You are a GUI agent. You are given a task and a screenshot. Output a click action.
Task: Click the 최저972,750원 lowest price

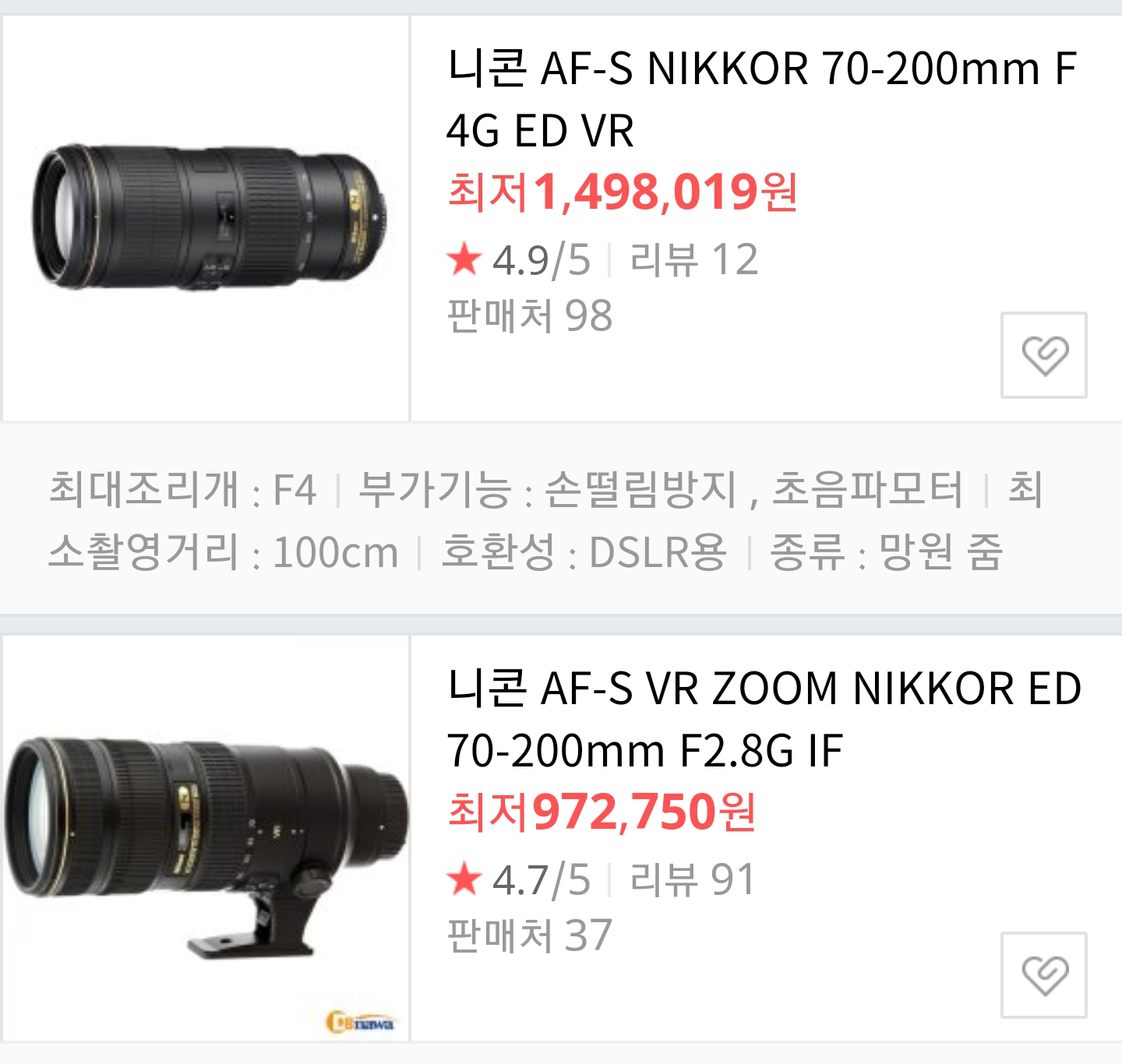tap(602, 812)
